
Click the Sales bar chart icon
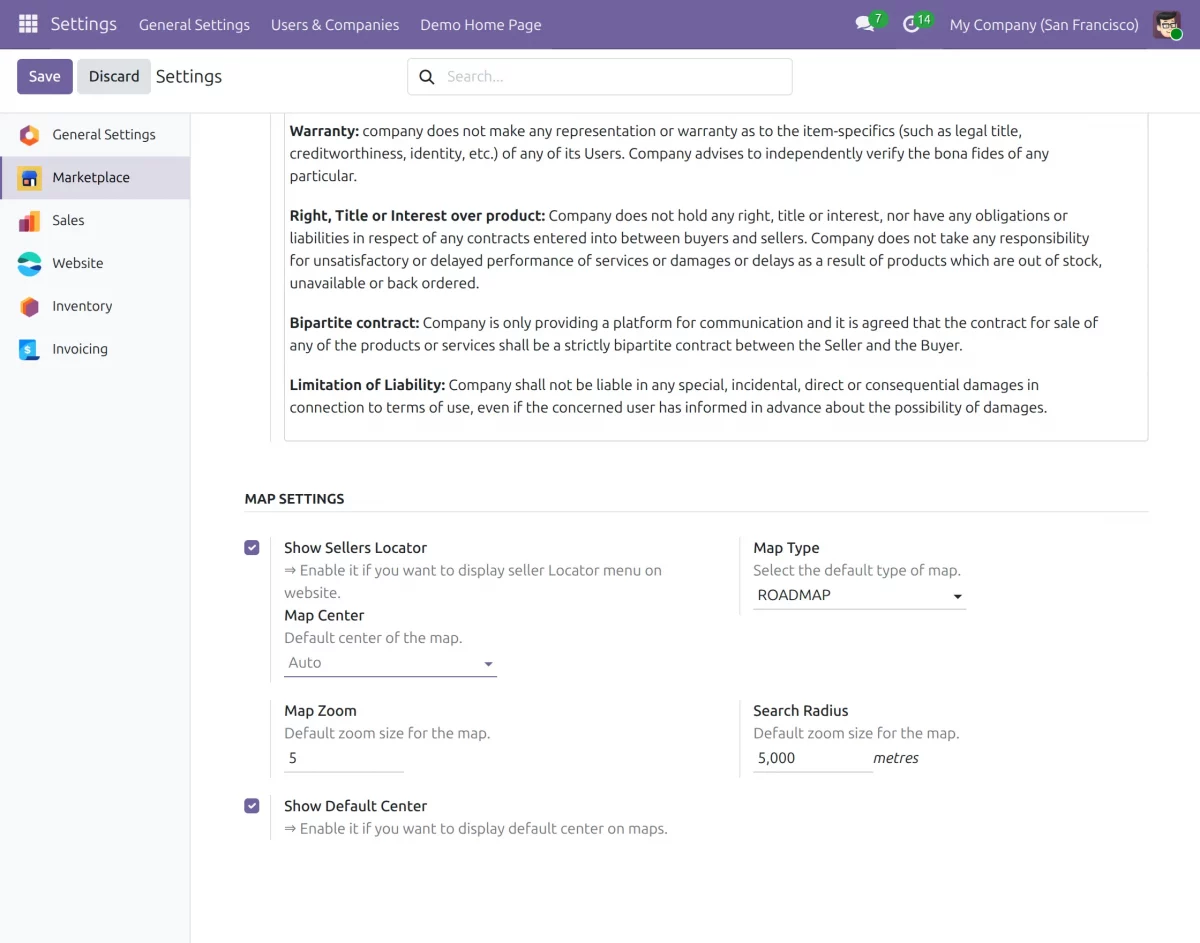[x=30, y=221]
